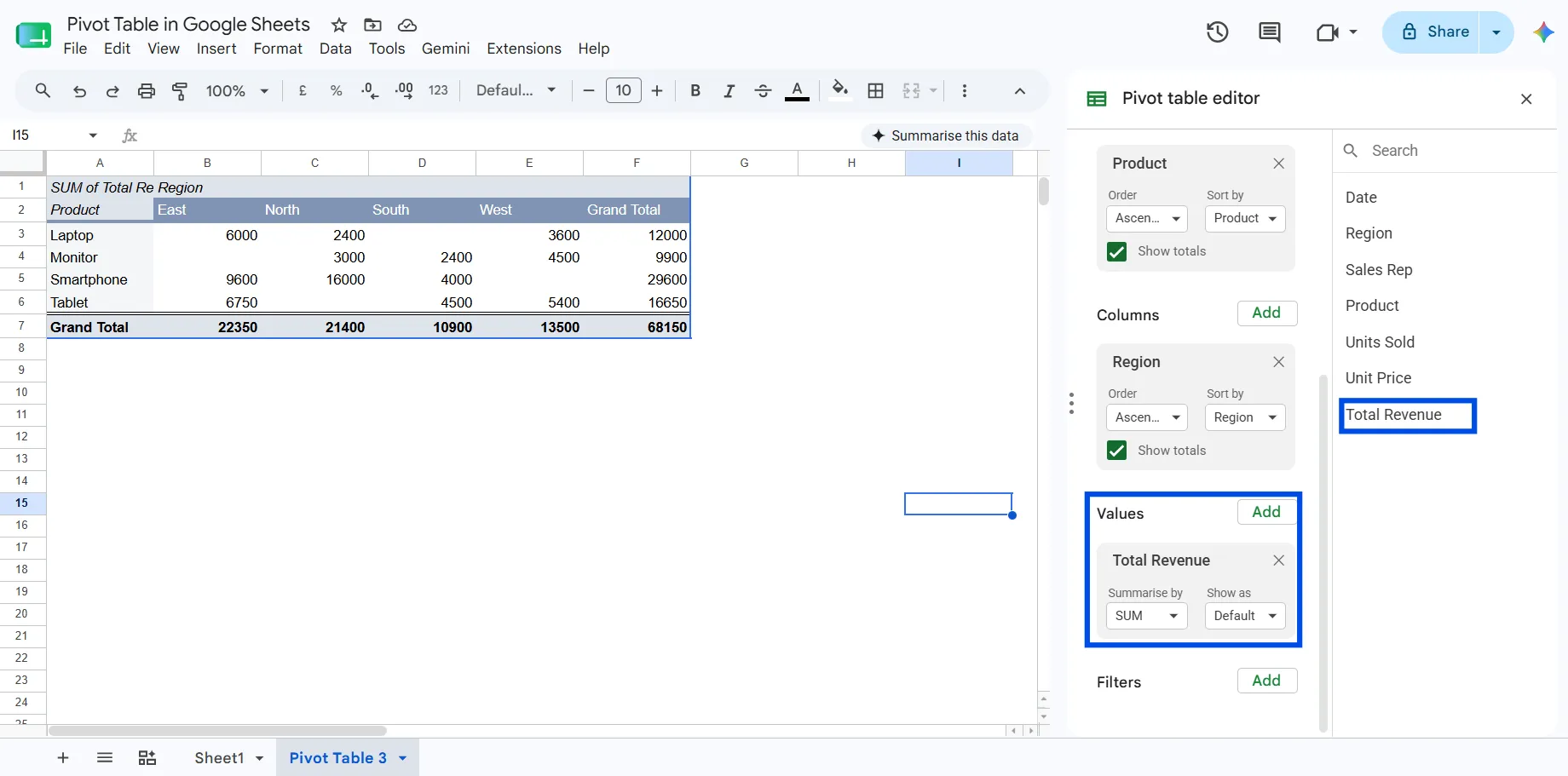Select the paint format roller icon
The width and height of the screenshot is (1568, 776).
pos(180,91)
